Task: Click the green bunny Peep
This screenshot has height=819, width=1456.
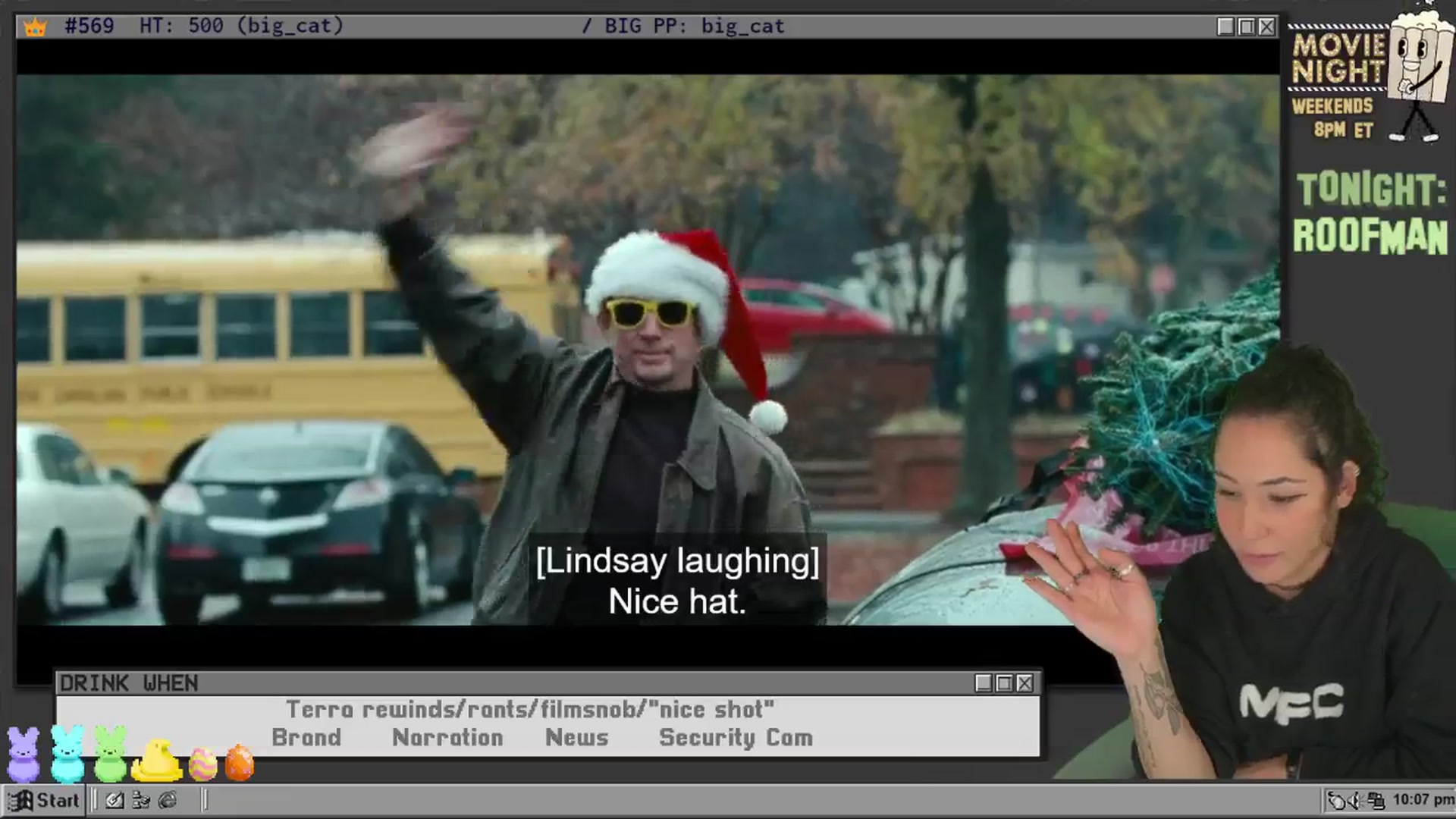Action: (x=110, y=754)
